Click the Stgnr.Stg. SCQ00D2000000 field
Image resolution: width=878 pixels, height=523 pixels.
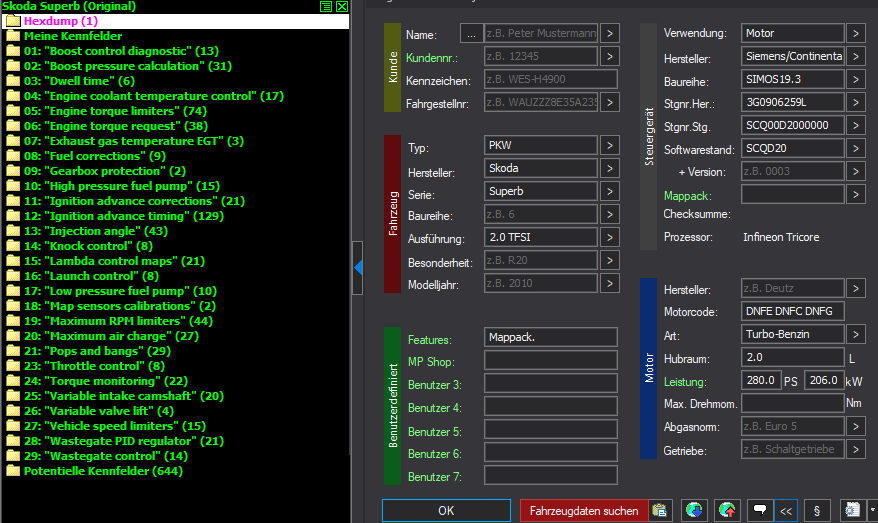click(x=793, y=125)
